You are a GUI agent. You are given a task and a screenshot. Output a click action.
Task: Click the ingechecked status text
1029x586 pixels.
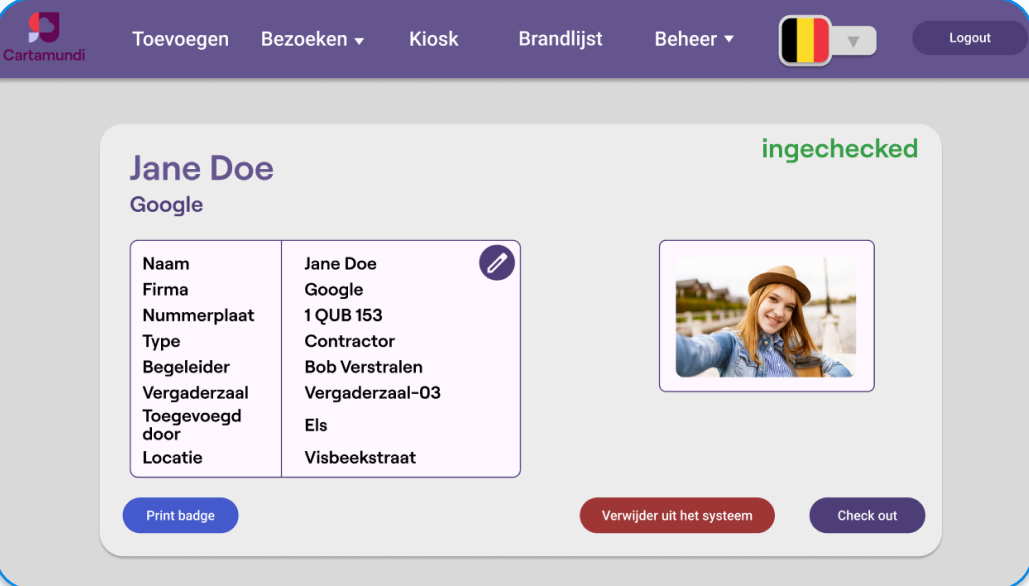click(x=839, y=149)
